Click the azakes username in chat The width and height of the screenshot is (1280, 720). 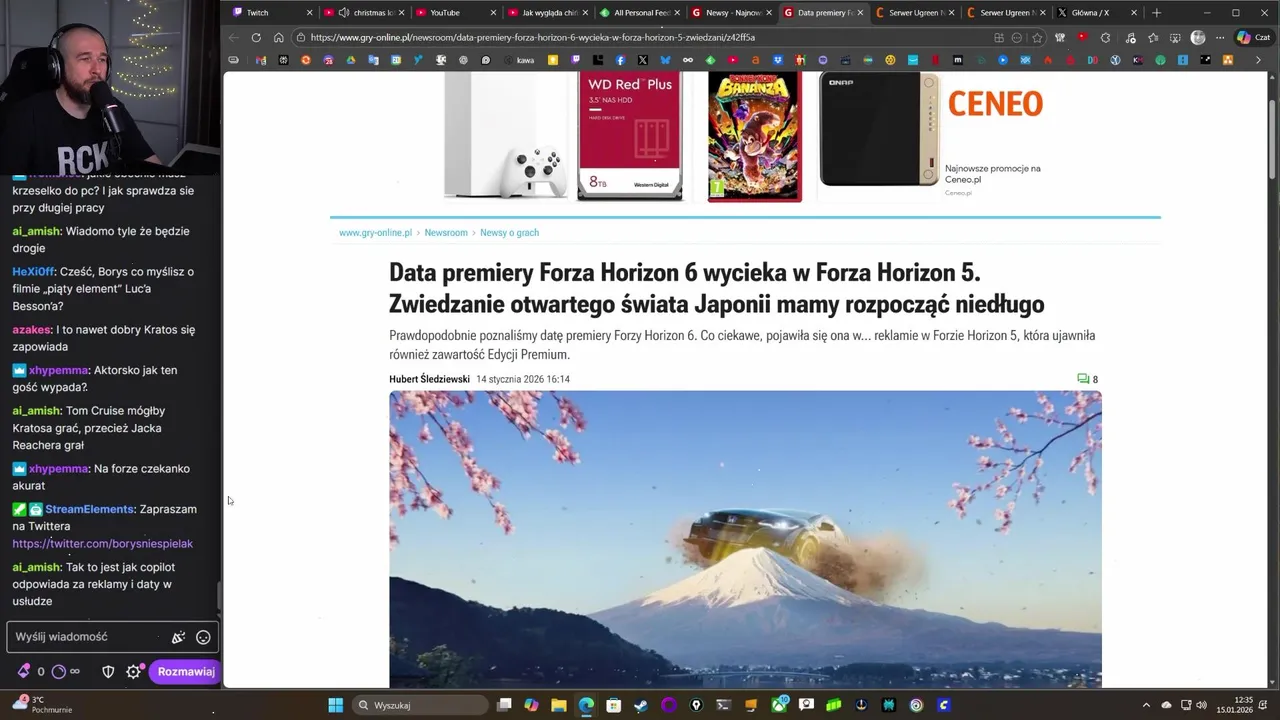click(32, 329)
